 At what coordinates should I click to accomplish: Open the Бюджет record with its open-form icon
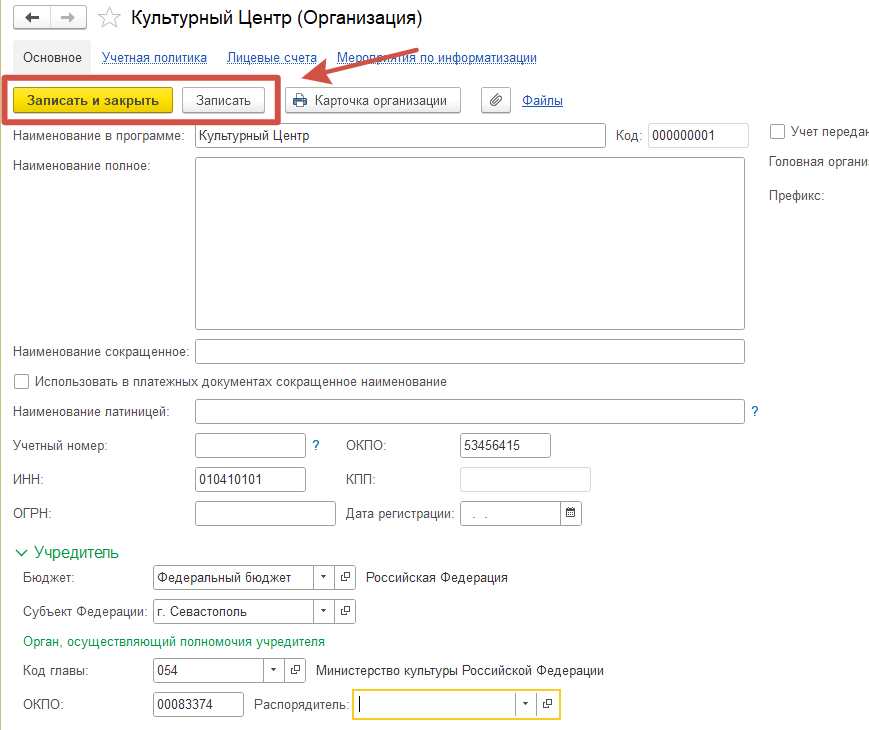(x=345, y=577)
